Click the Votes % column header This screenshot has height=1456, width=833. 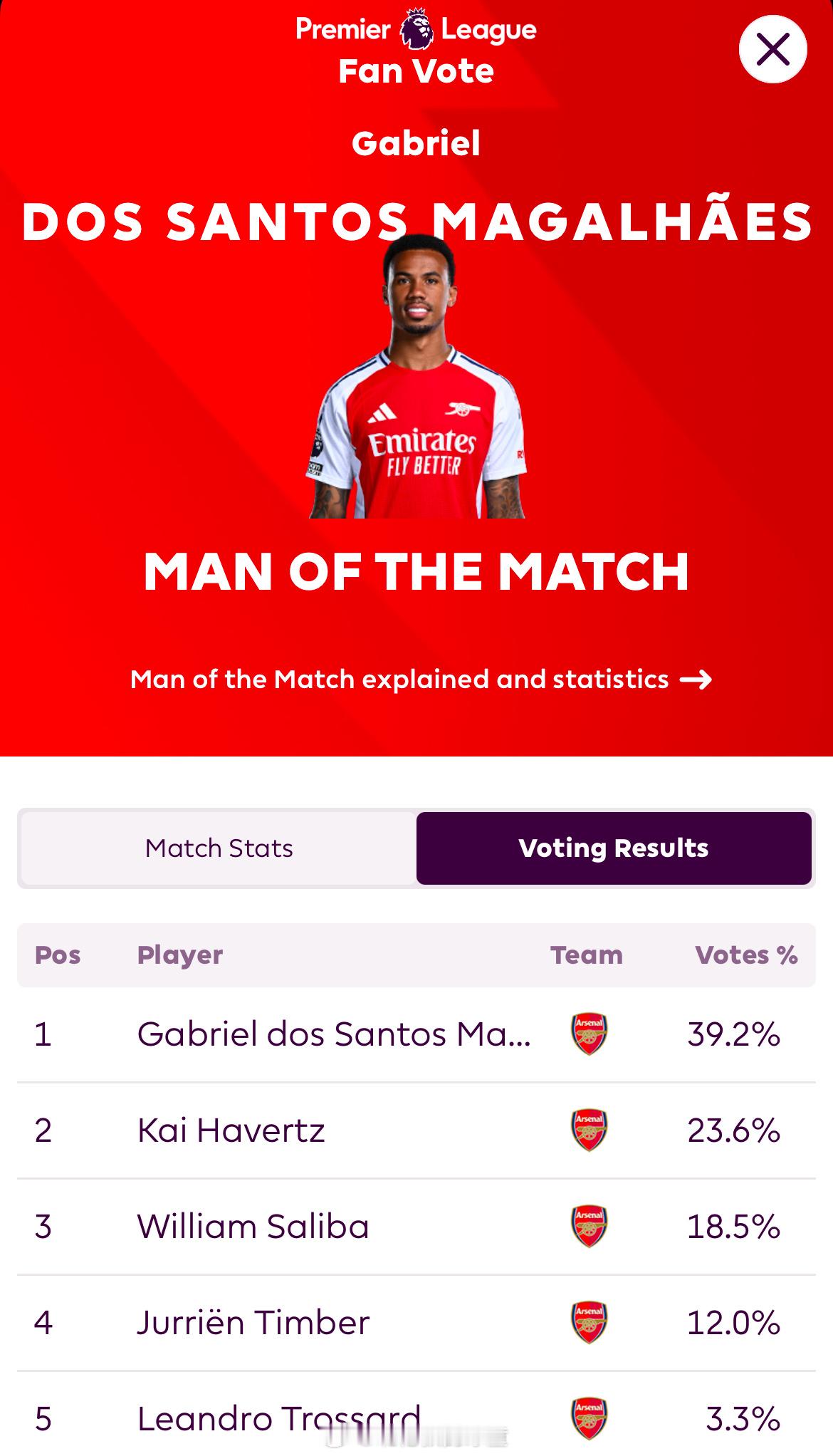tap(746, 955)
